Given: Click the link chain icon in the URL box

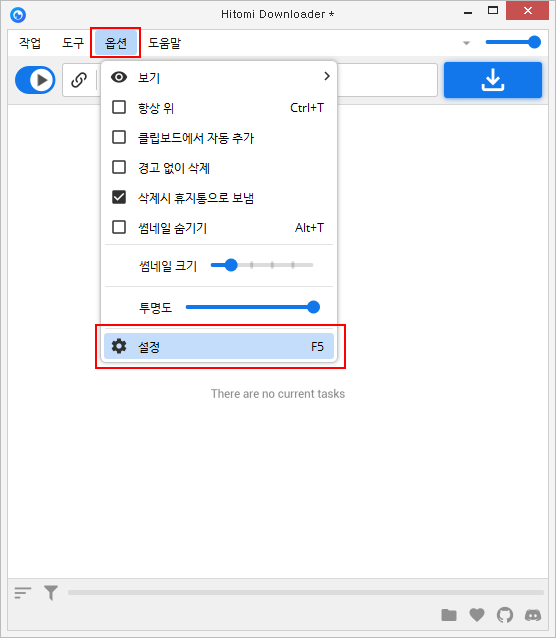Looking at the screenshot, I should click(x=79, y=80).
